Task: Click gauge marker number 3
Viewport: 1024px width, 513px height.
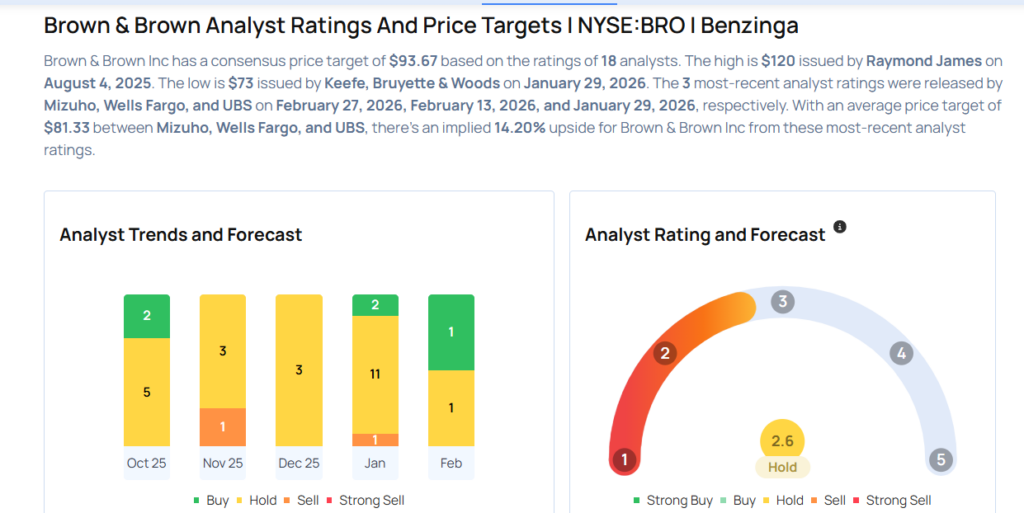Action: coord(783,301)
